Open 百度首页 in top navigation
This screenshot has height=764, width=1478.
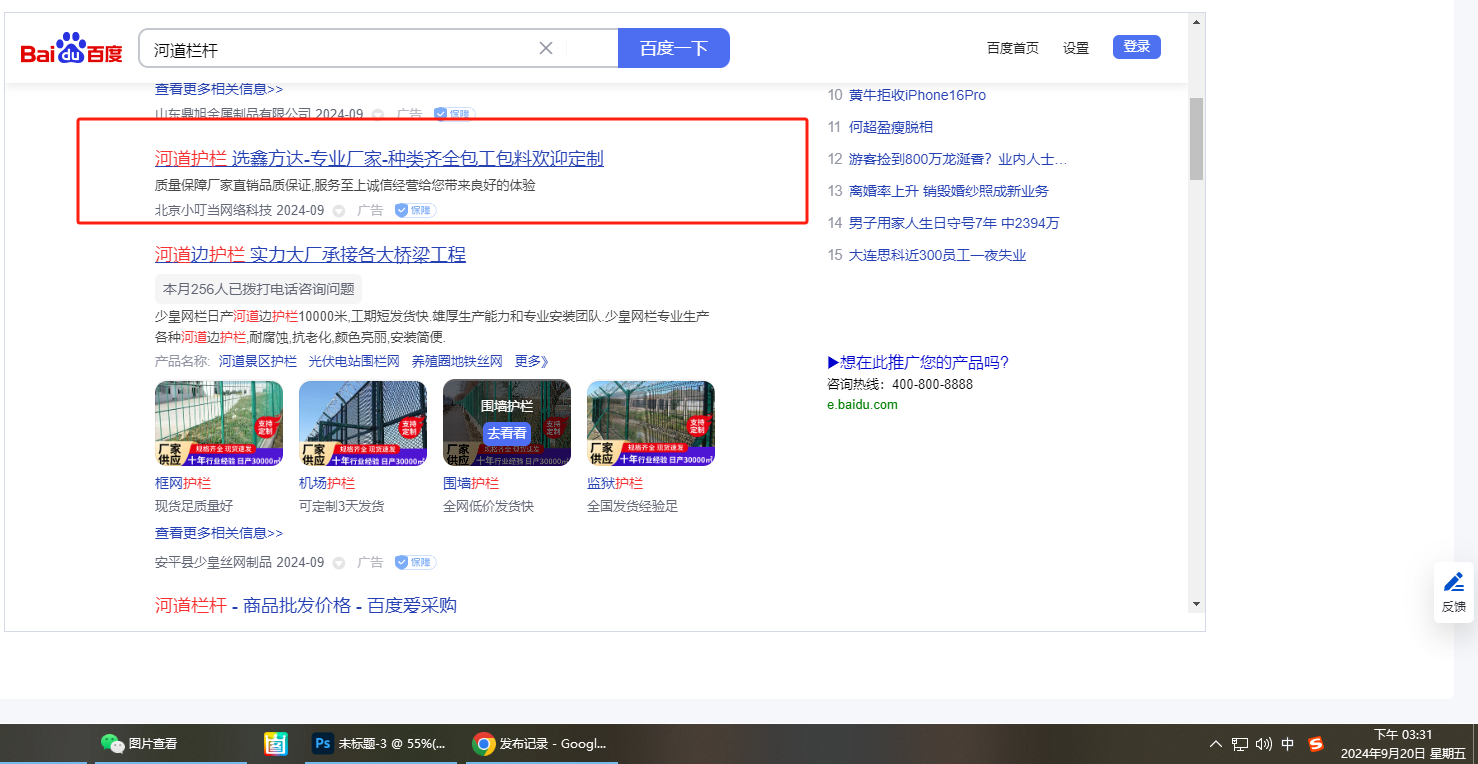click(1012, 48)
